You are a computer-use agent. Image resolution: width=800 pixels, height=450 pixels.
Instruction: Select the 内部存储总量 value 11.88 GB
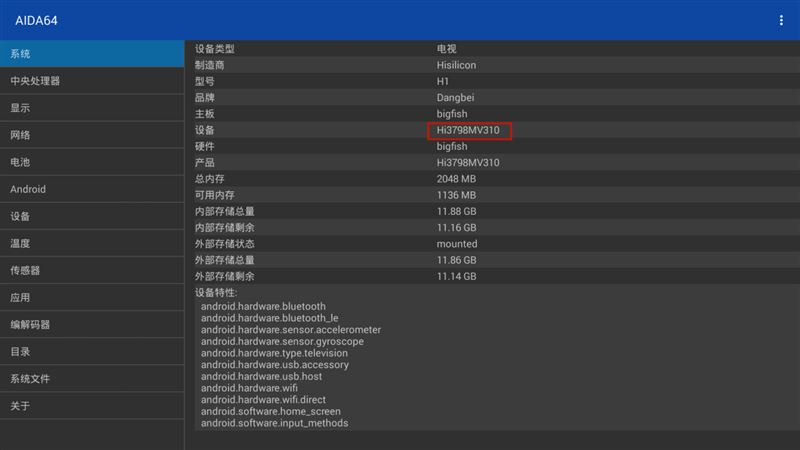(456, 211)
